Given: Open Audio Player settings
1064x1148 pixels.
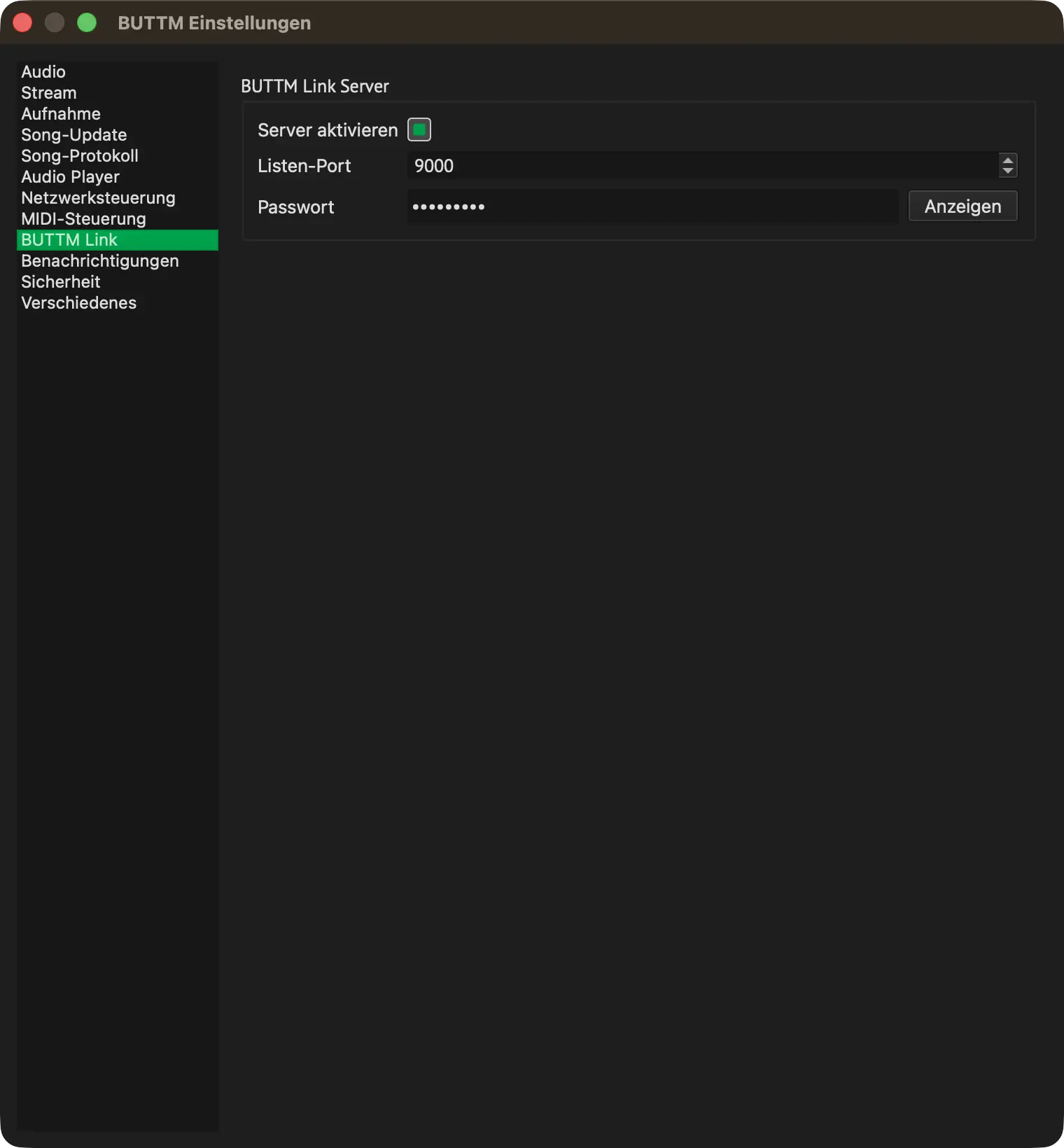Looking at the screenshot, I should 117,177.
